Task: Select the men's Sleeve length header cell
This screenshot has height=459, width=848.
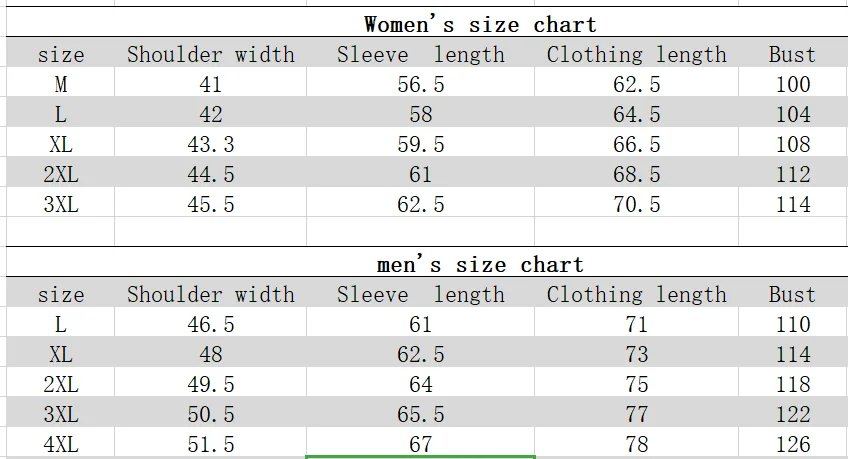Action: coord(420,295)
